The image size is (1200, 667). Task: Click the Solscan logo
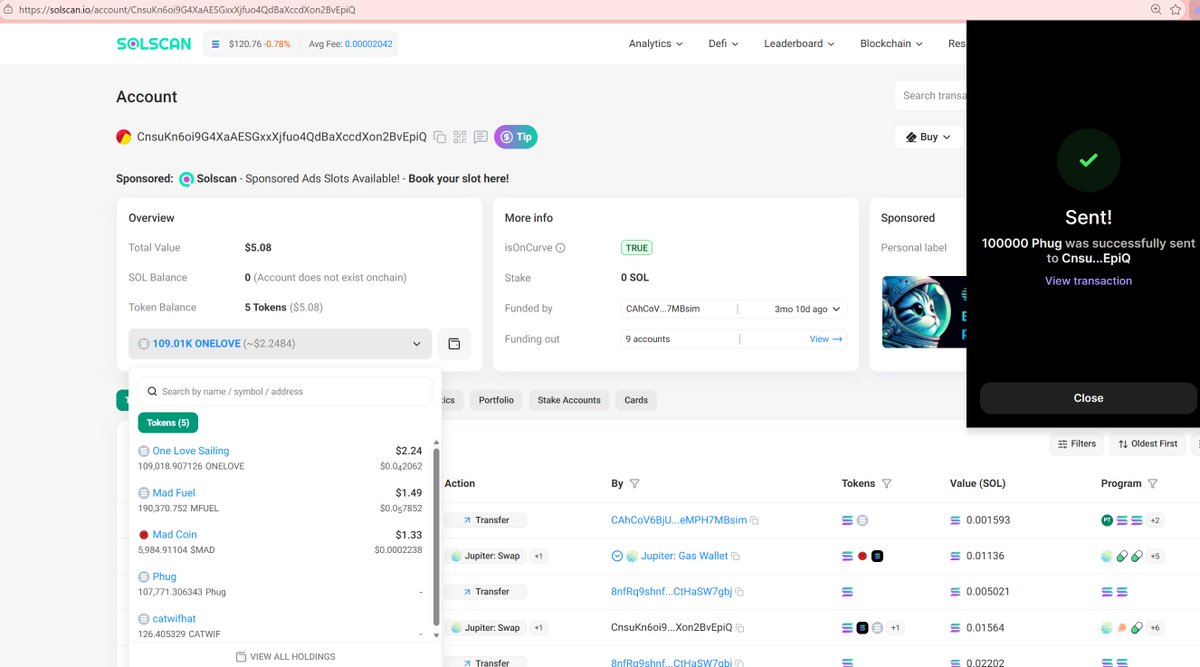coord(154,44)
